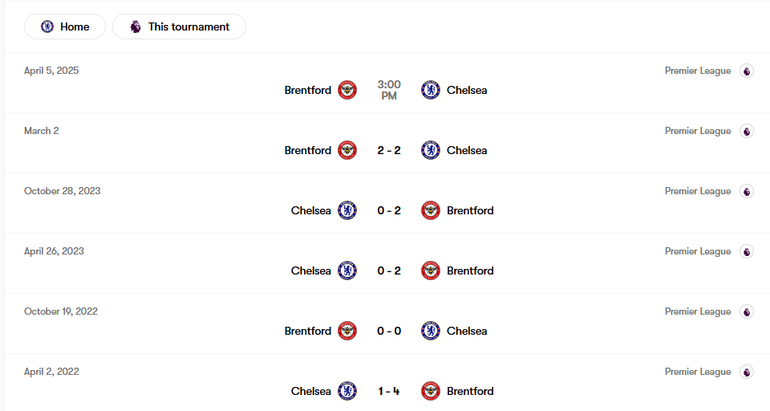Click Premier League icon for April 2, 2022 match

click(x=746, y=372)
